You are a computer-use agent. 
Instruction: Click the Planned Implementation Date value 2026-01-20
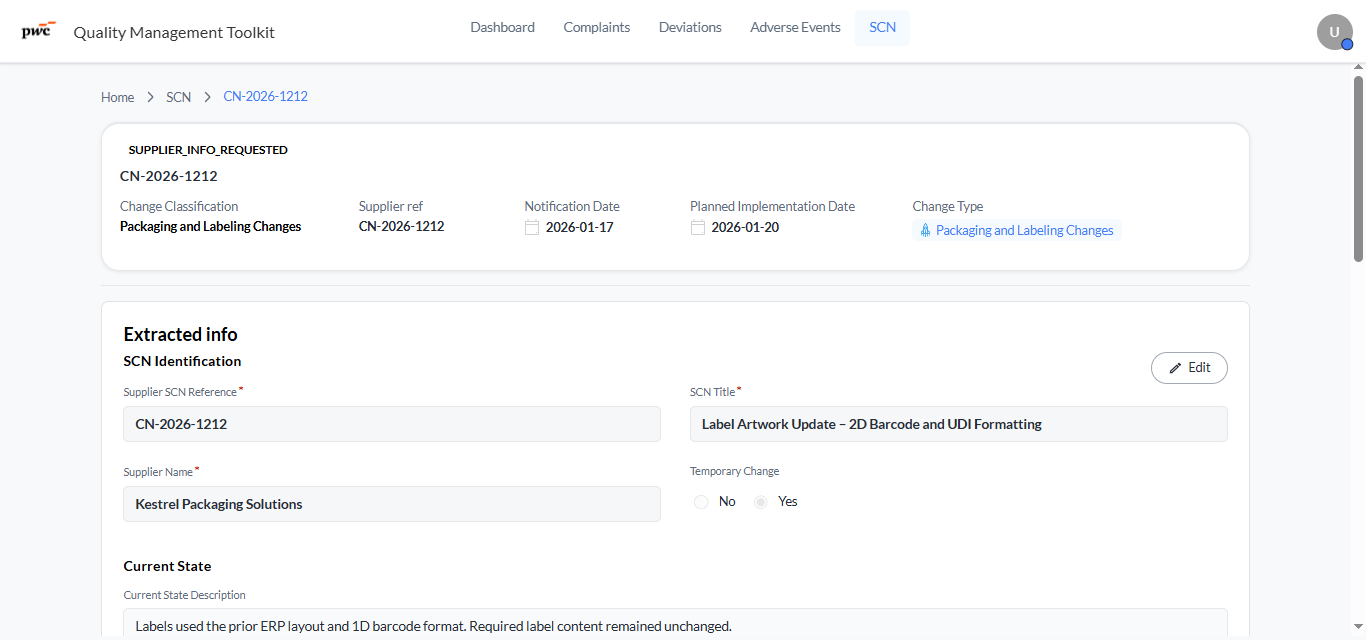pos(745,228)
